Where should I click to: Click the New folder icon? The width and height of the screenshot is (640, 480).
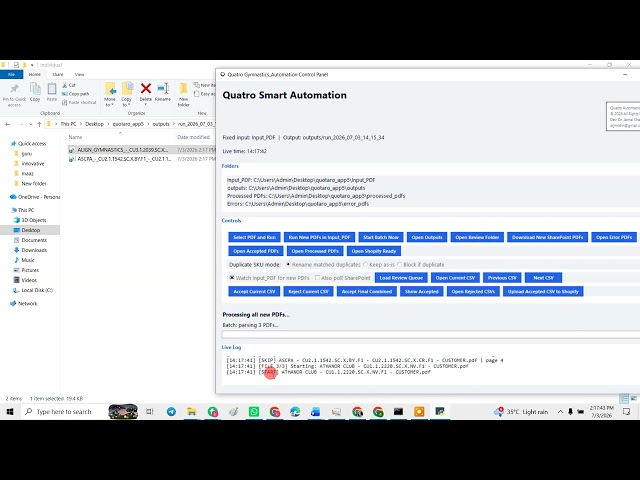(184, 89)
